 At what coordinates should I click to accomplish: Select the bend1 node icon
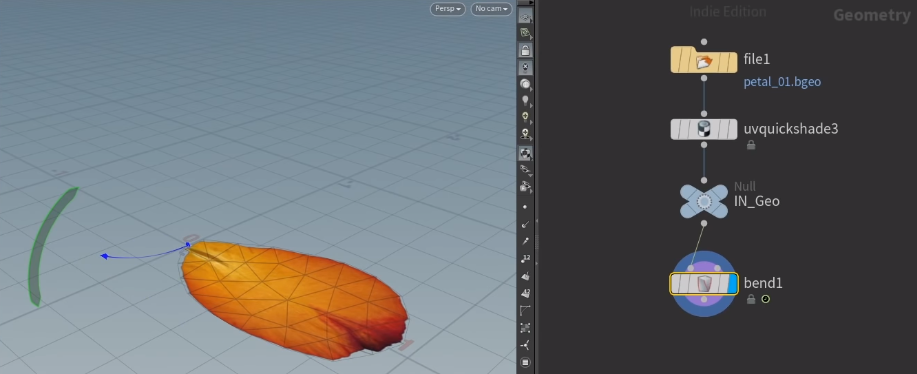coord(704,284)
